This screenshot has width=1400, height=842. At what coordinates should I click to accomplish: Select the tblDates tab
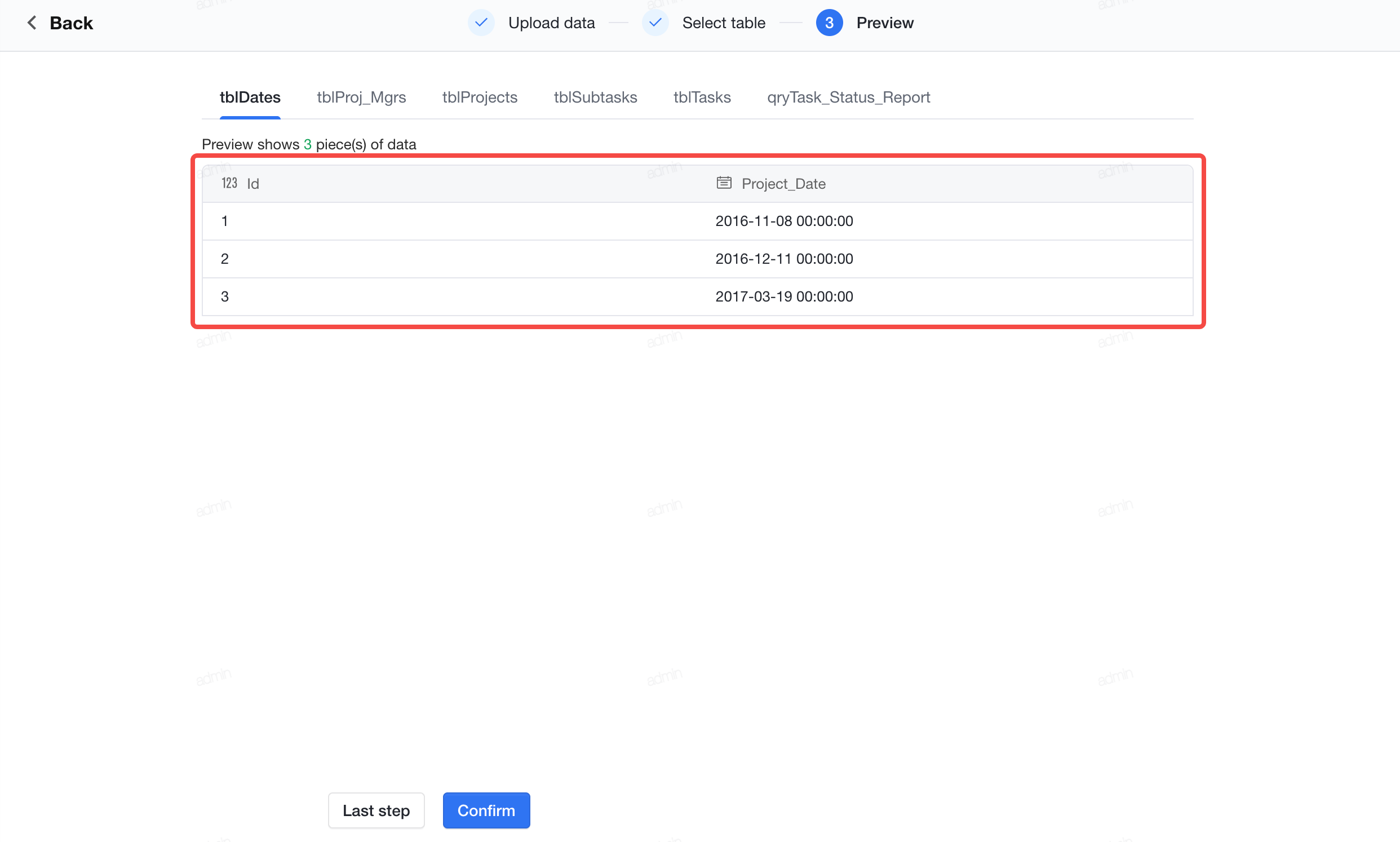(x=250, y=98)
